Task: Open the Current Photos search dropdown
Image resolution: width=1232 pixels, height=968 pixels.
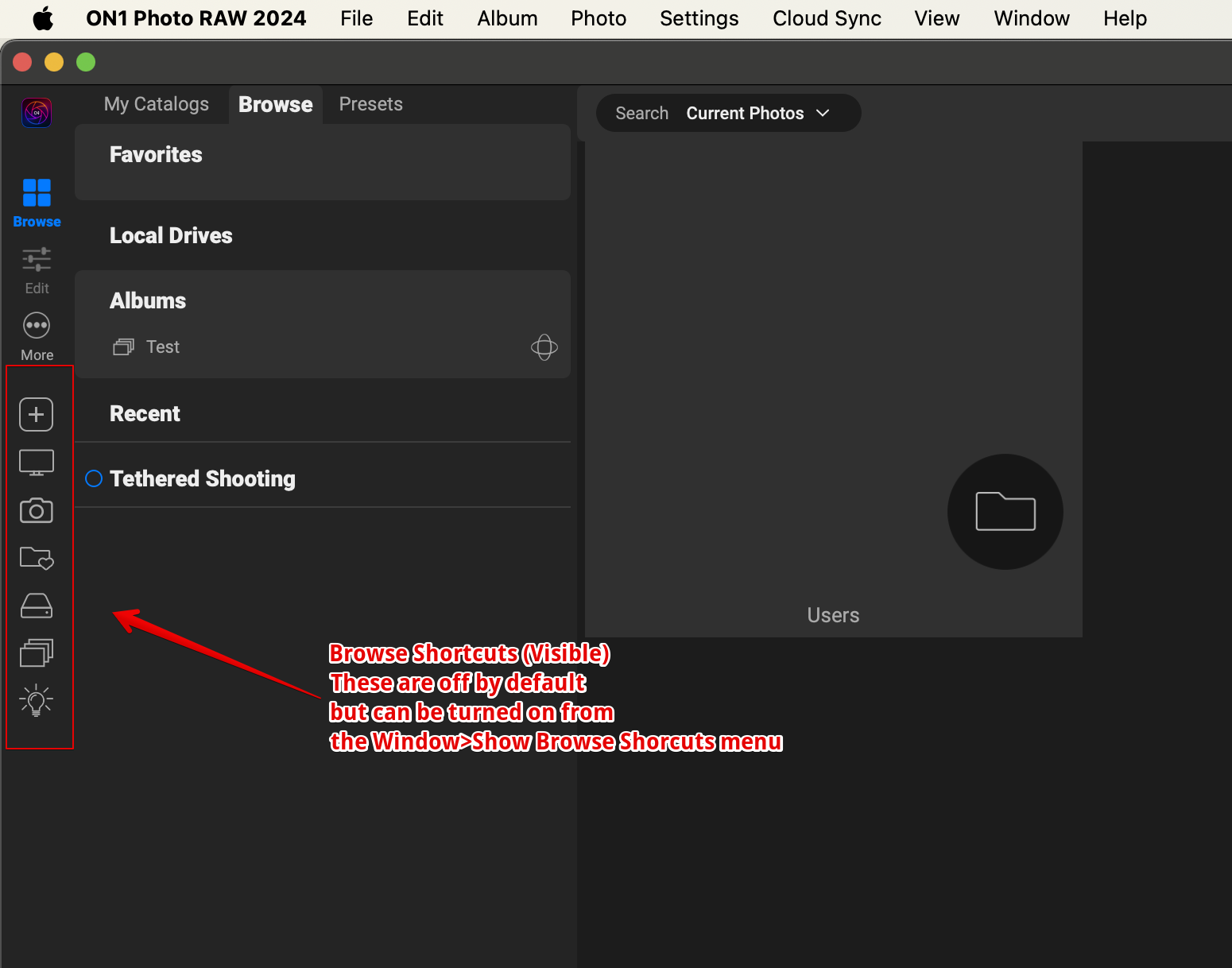Action: point(757,114)
